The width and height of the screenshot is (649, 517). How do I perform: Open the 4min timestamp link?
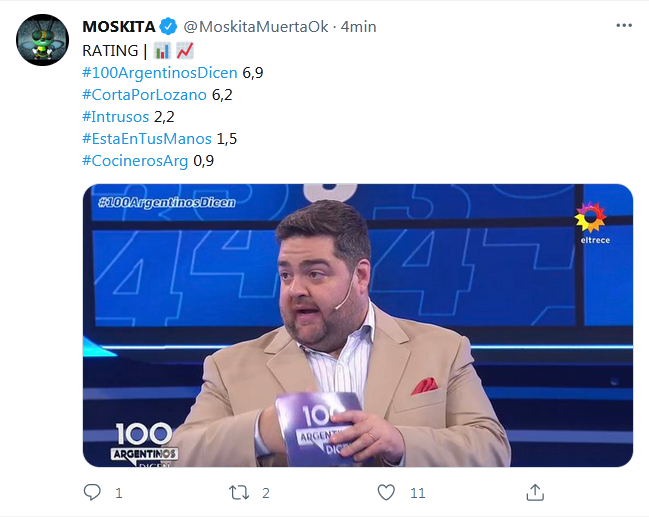(358, 26)
